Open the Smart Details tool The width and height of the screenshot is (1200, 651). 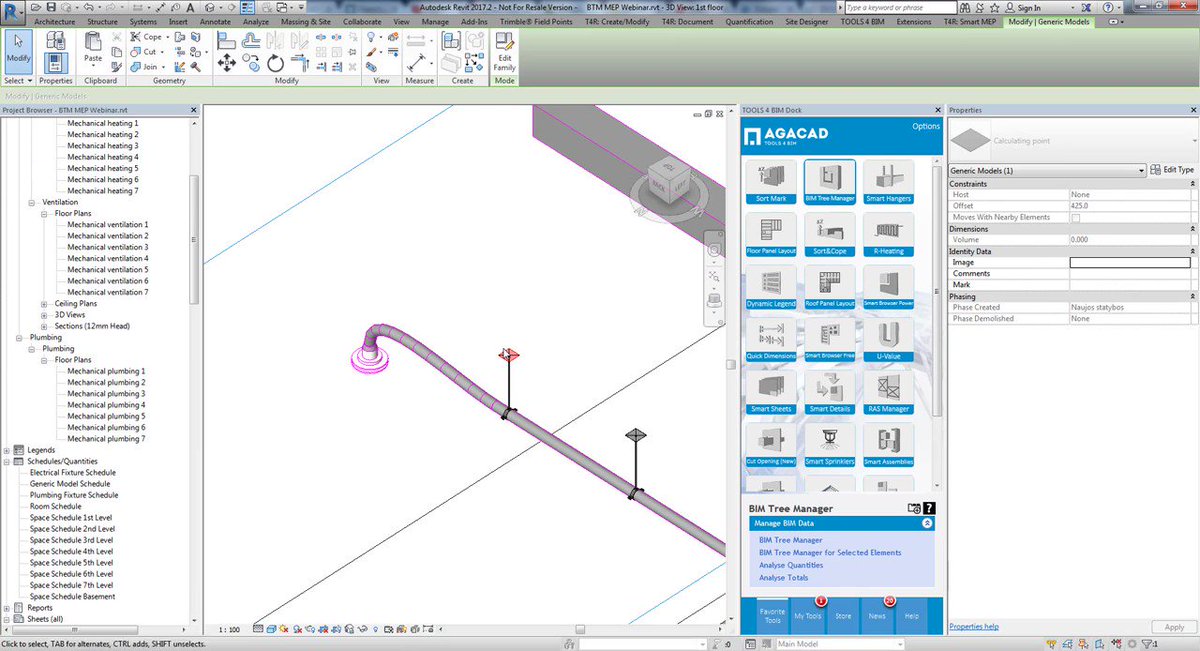point(829,393)
